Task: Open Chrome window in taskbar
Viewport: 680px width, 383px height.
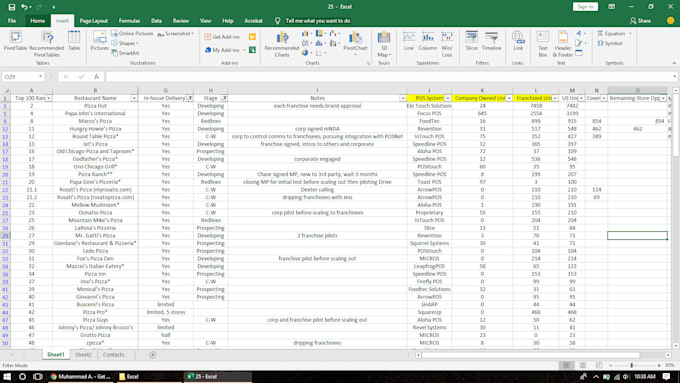Action: (x=81, y=376)
